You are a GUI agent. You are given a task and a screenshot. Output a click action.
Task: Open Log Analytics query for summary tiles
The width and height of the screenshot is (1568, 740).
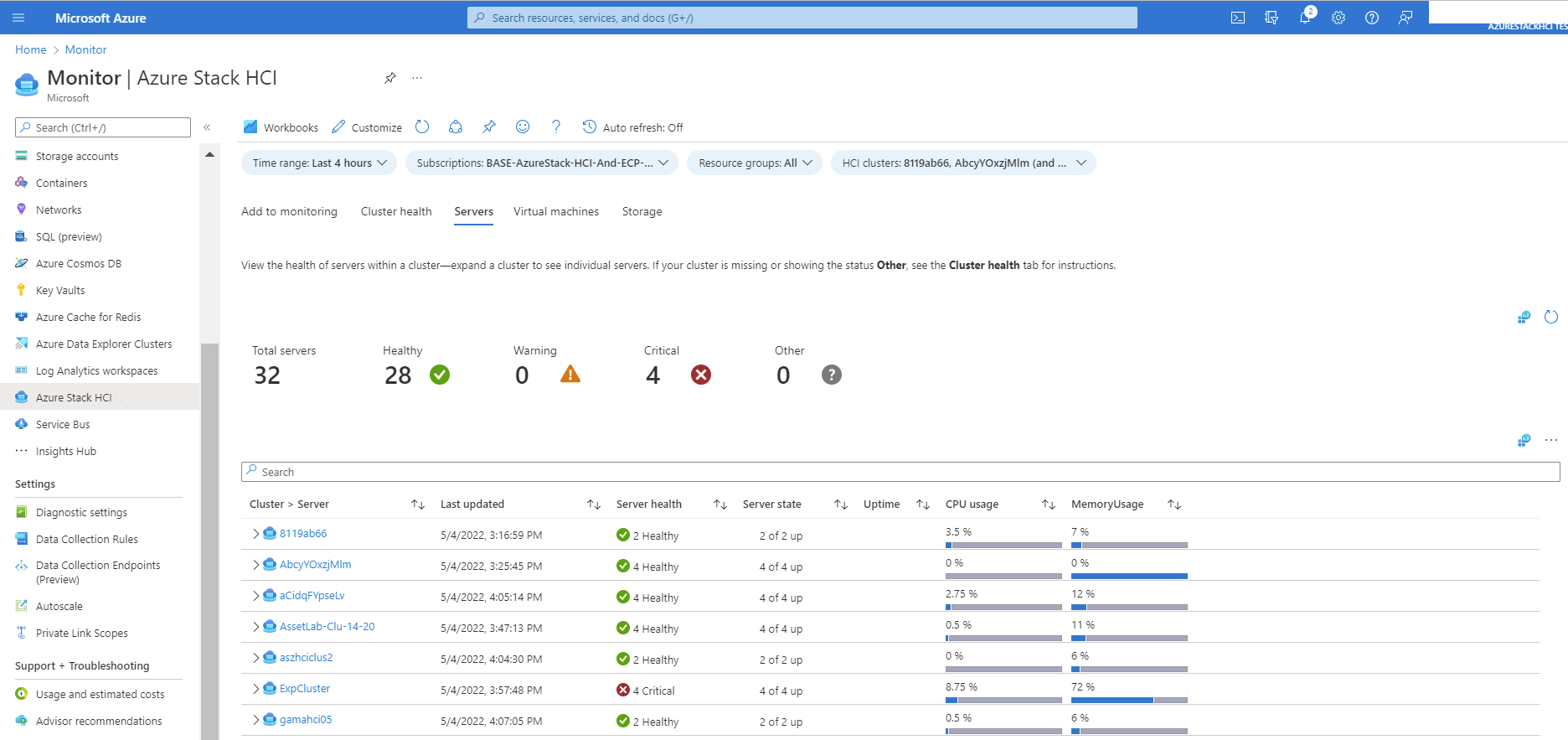click(x=1524, y=317)
